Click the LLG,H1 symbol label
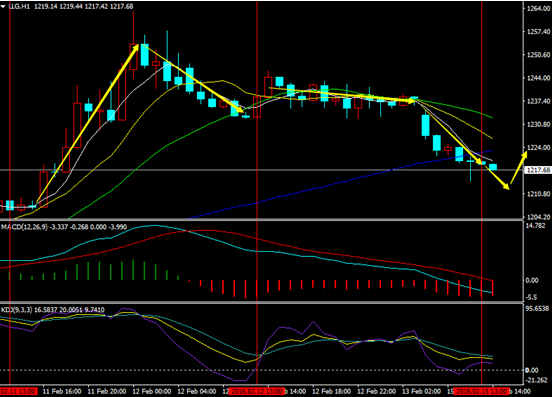 click(19, 6)
